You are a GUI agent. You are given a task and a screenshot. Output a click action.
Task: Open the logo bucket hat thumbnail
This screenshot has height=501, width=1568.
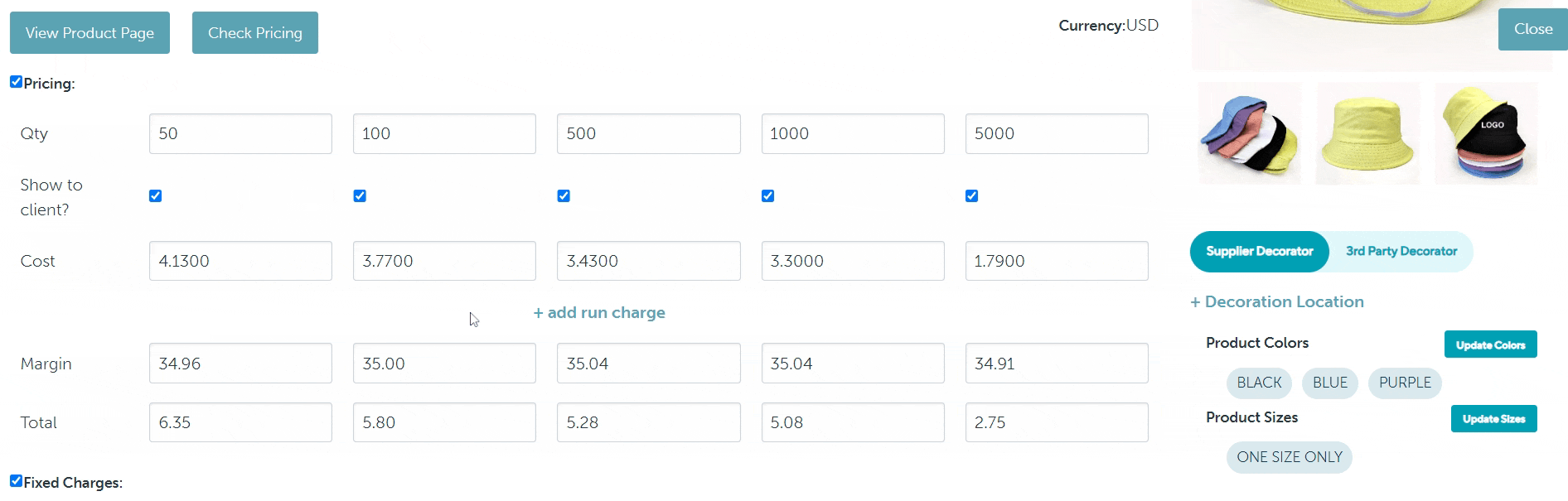[x=1486, y=132]
